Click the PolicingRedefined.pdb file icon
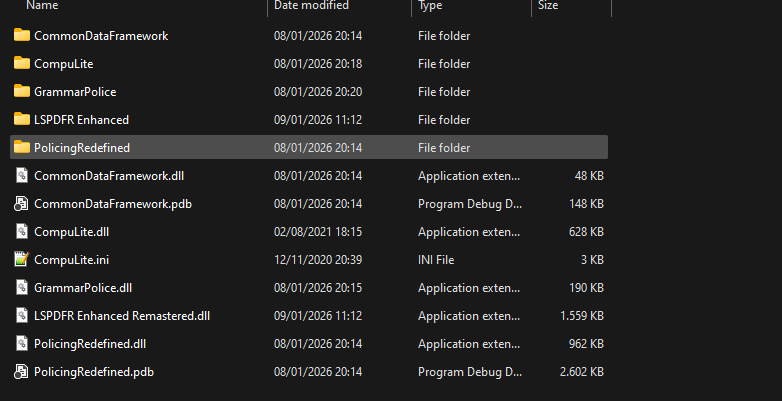This screenshot has height=401, width=782. click(21, 372)
